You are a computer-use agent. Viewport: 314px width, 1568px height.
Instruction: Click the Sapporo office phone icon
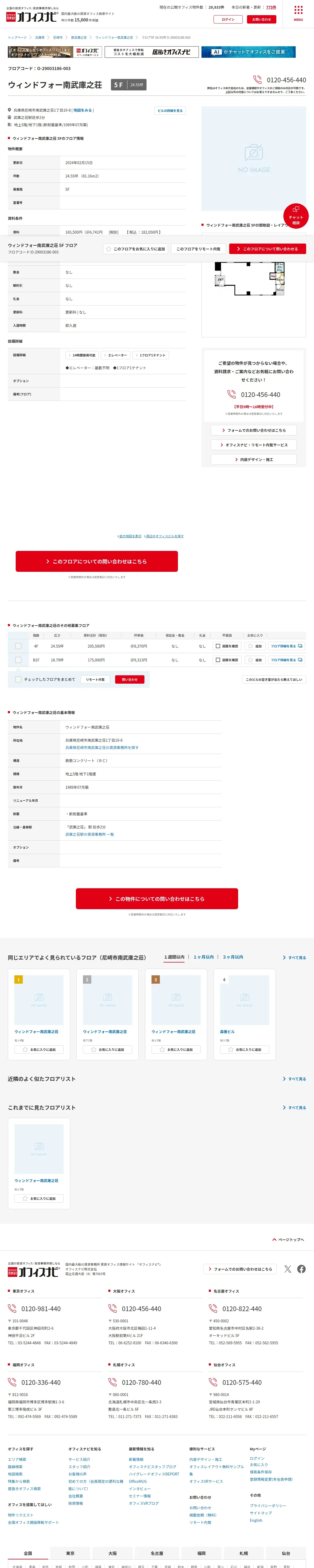pos(113,1382)
